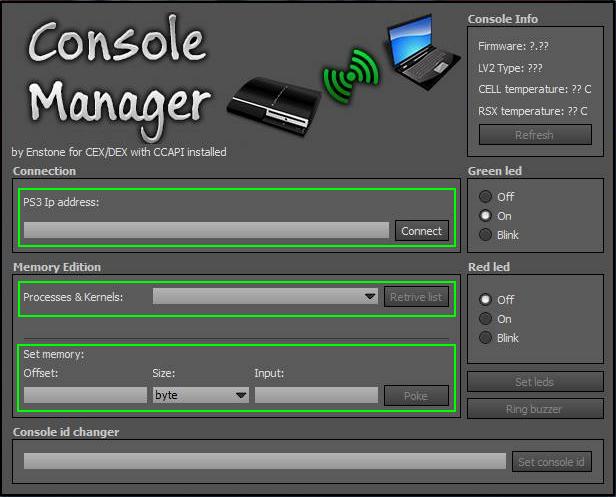Click the Connection group label
The width and height of the screenshot is (616, 497).
(44, 171)
